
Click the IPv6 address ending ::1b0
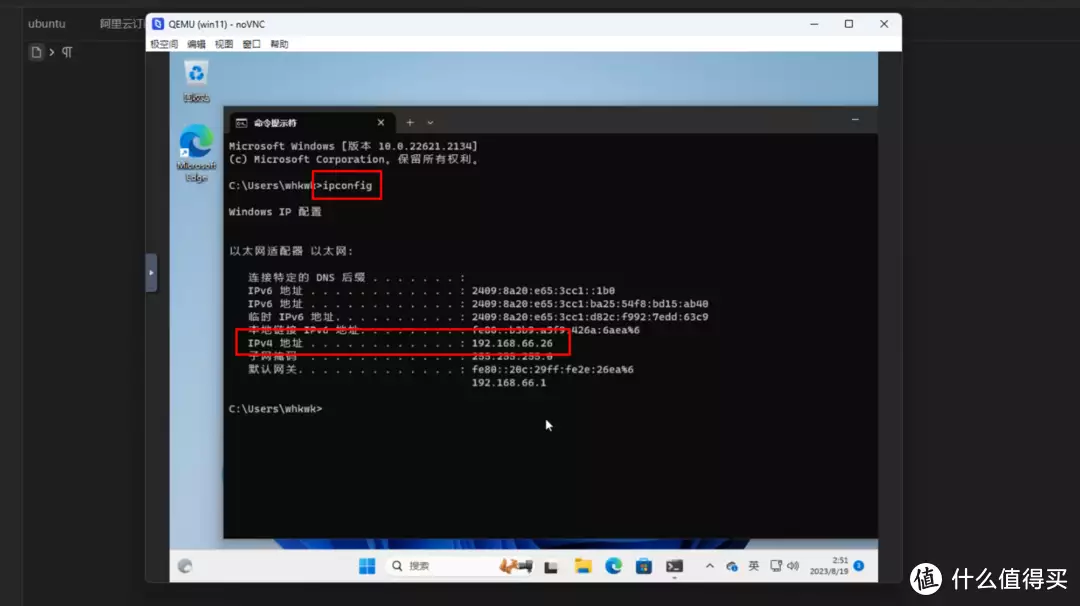coord(543,291)
